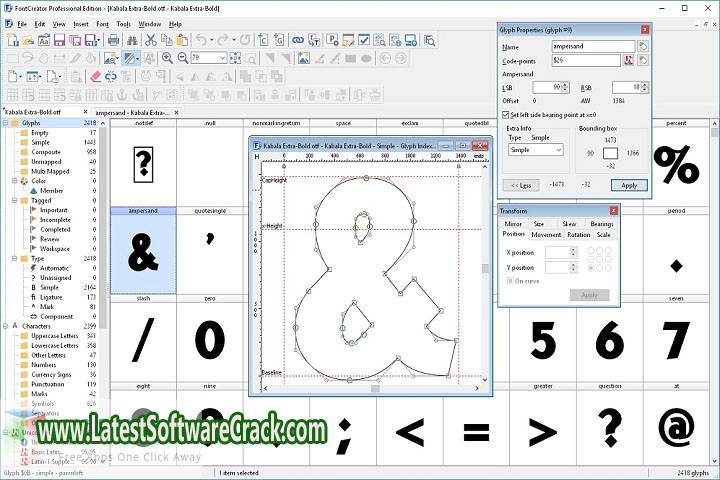This screenshot has width=720, height=480.
Task: Click the Import Image icon
Action: [304, 58]
